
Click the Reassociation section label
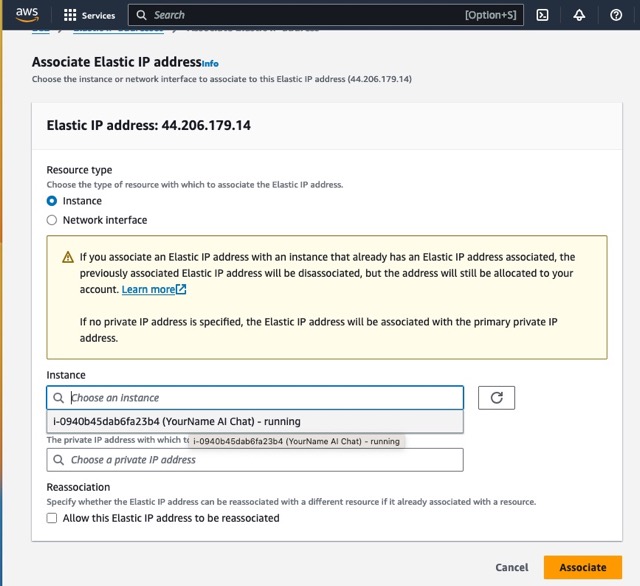pos(78,487)
